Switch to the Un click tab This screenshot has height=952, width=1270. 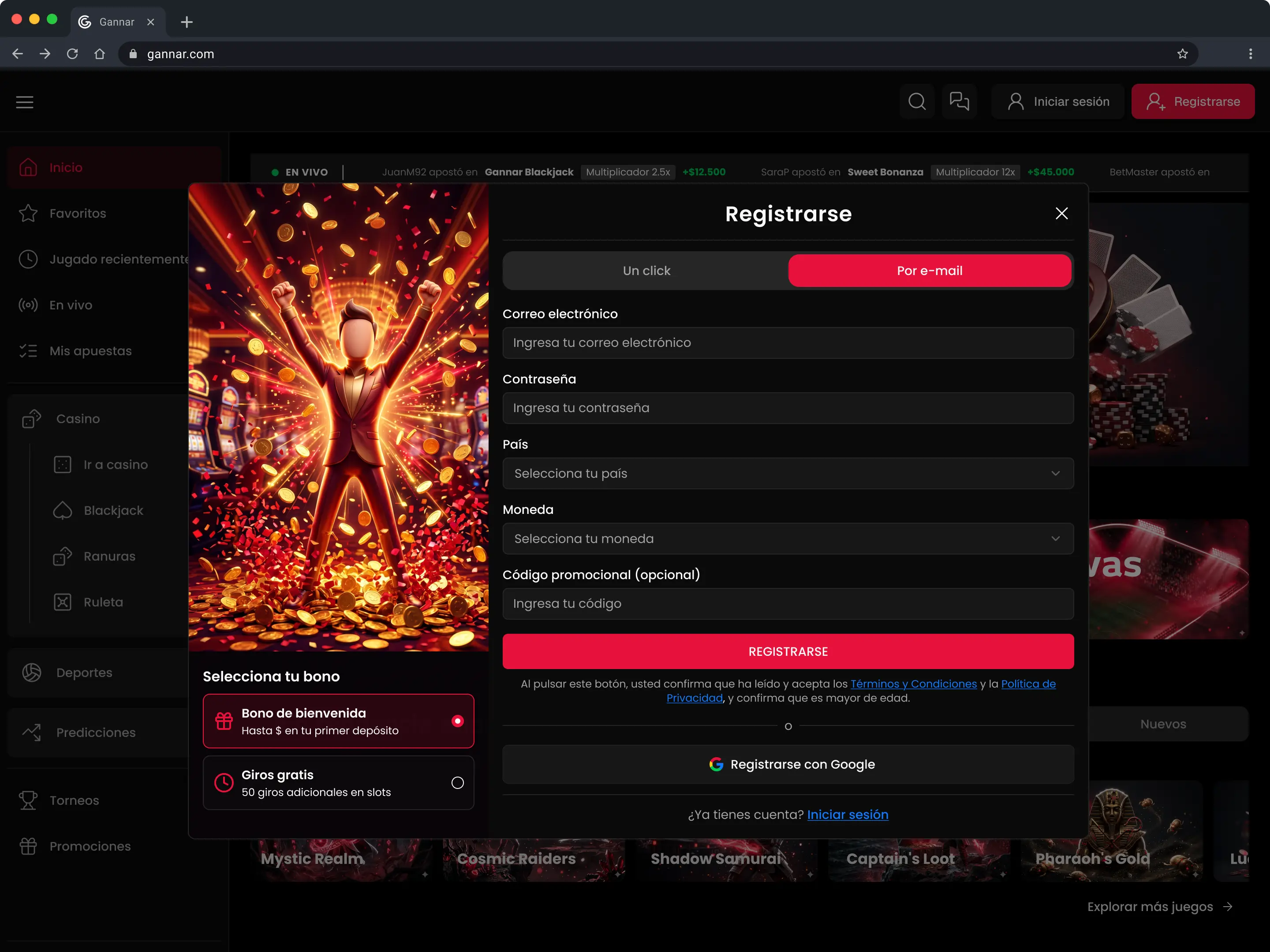click(646, 271)
